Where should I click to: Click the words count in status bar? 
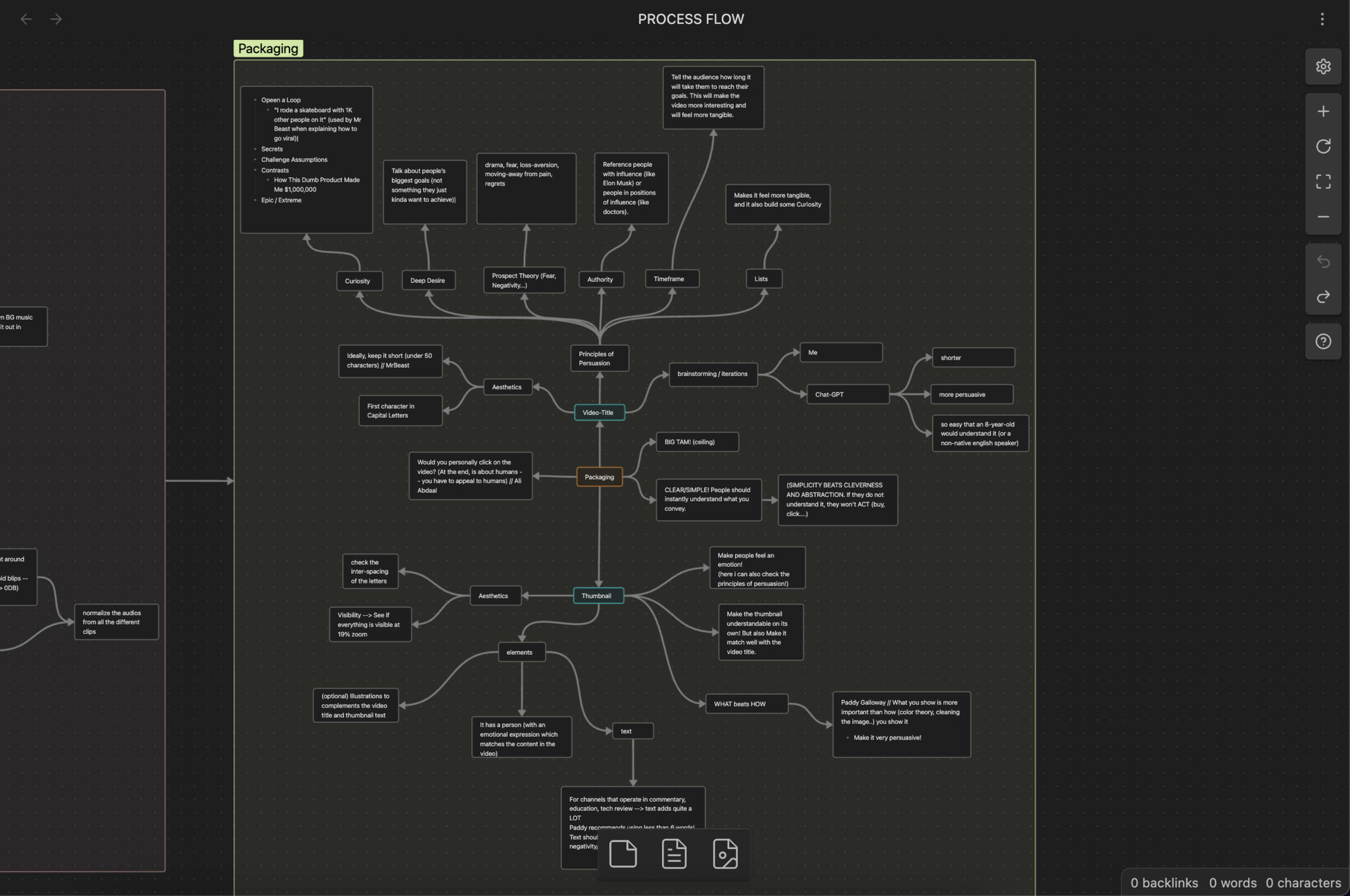click(x=1232, y=883)
